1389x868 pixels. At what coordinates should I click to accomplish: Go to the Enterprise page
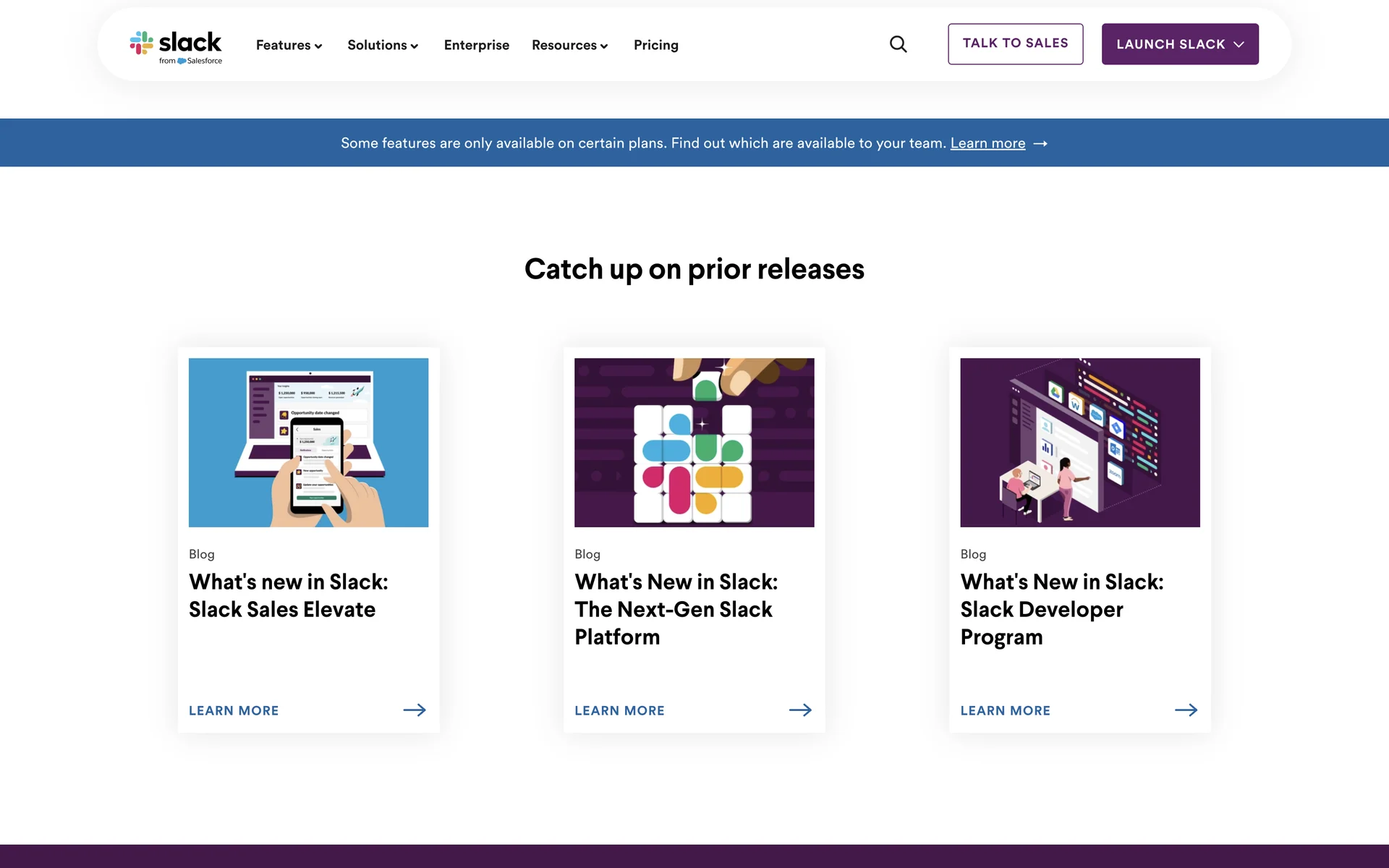pos(476,45)
